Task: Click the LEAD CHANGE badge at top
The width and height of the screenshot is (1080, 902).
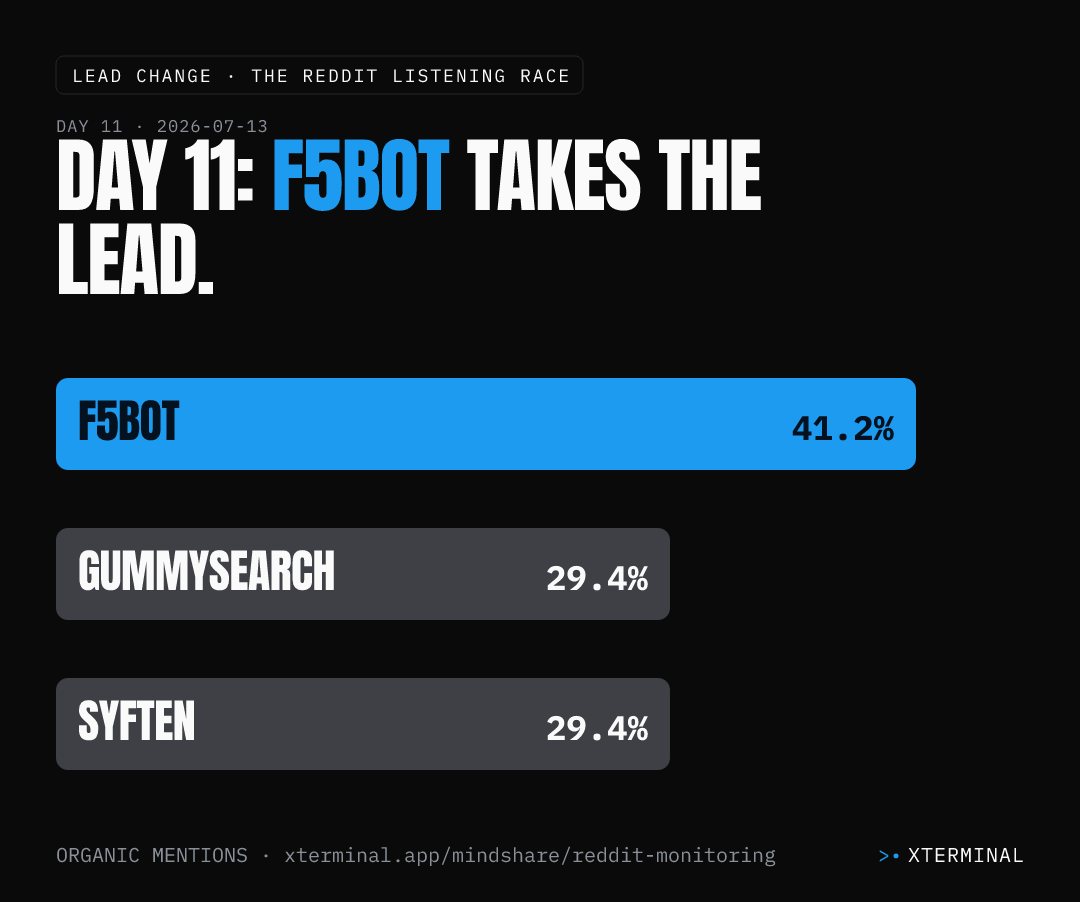Action: pyautogui.click(x=320, y=75)
